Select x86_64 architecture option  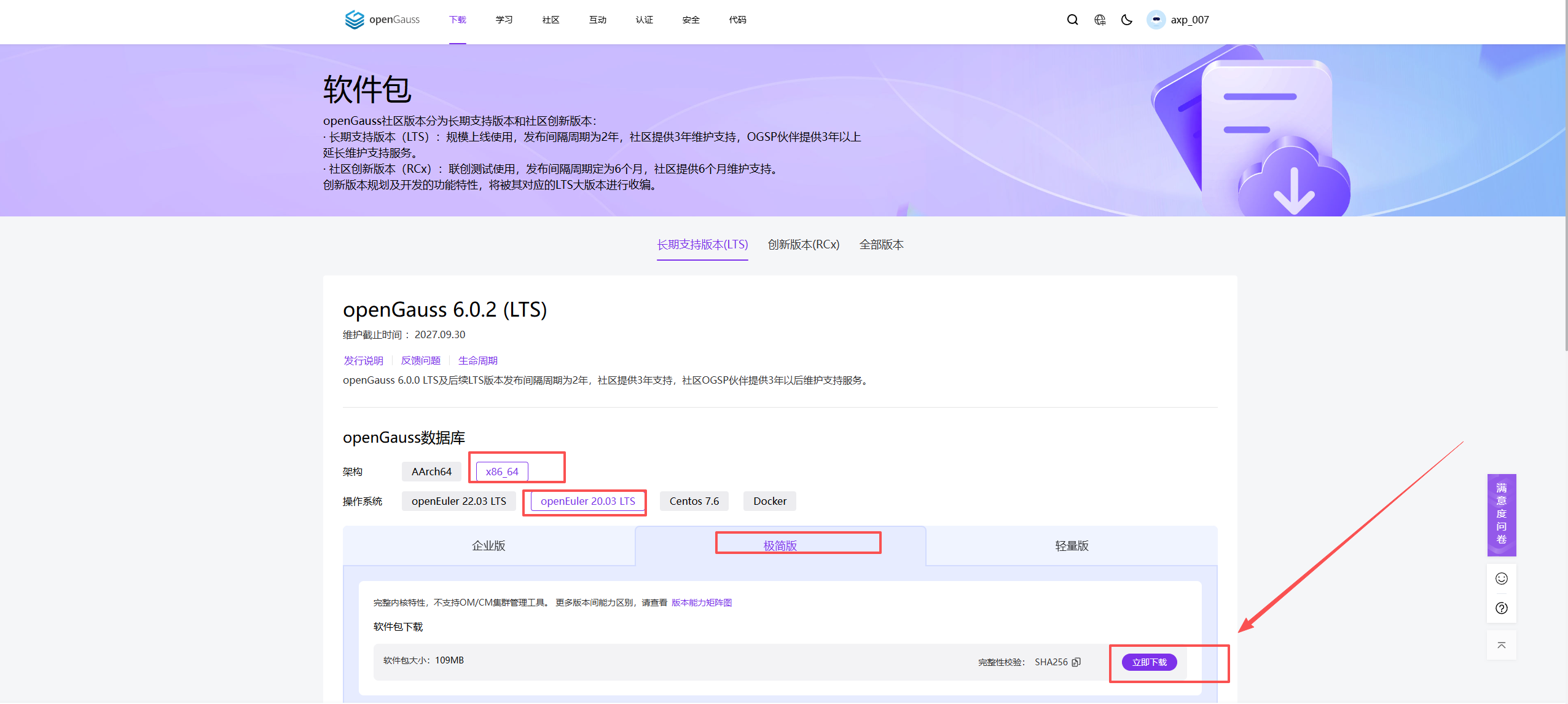tap(502, 472)
